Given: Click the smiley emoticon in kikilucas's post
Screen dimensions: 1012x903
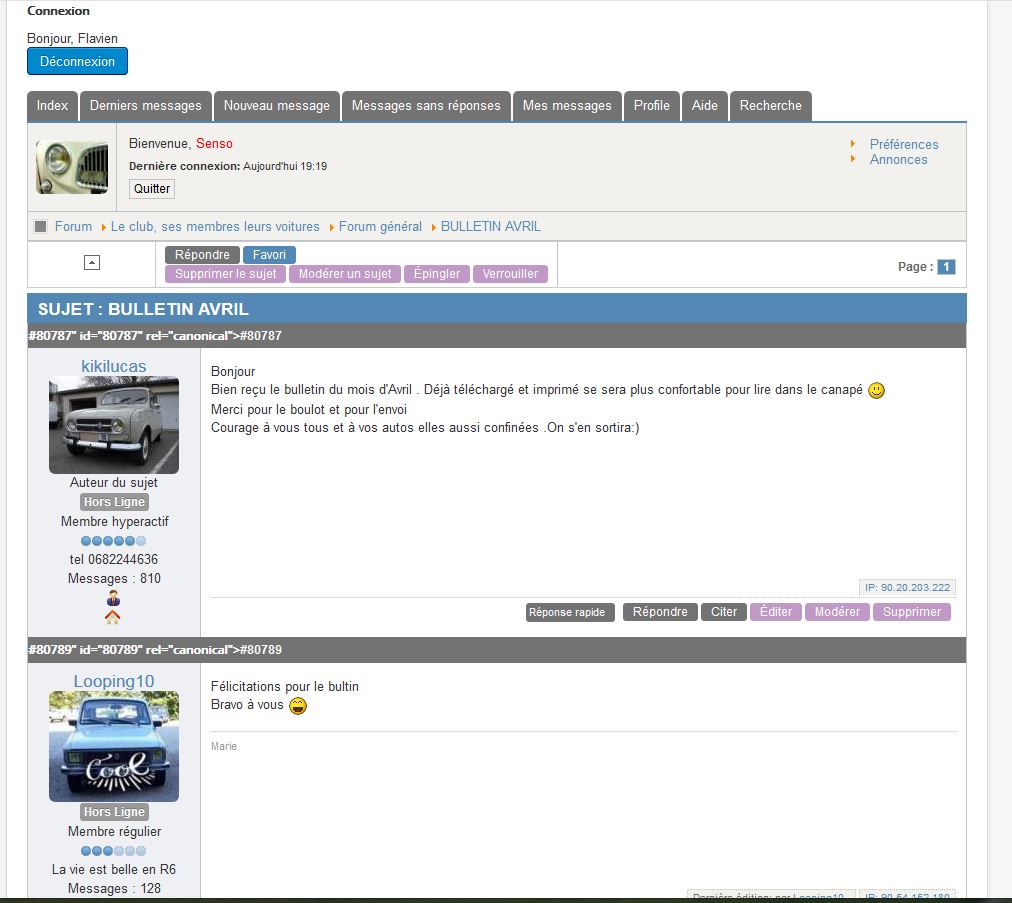Looking at the screenshot, I should coord(876,391).
